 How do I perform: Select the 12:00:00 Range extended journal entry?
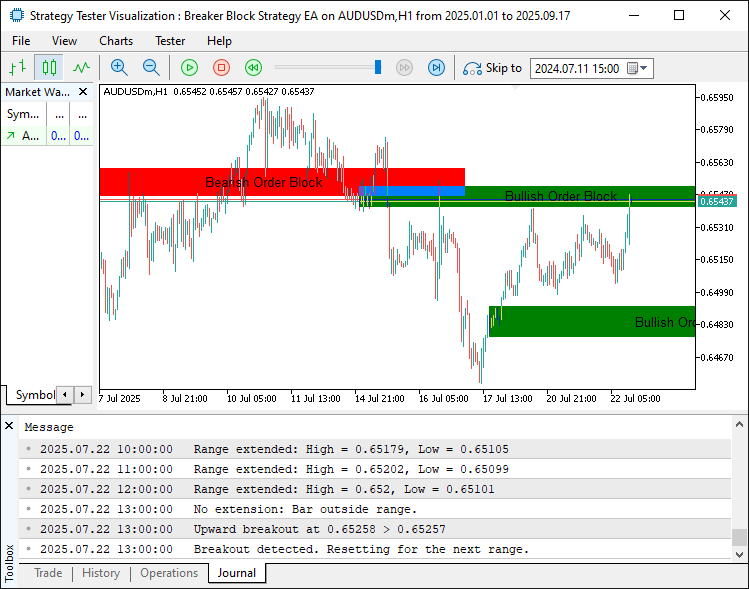pos(375,489)
